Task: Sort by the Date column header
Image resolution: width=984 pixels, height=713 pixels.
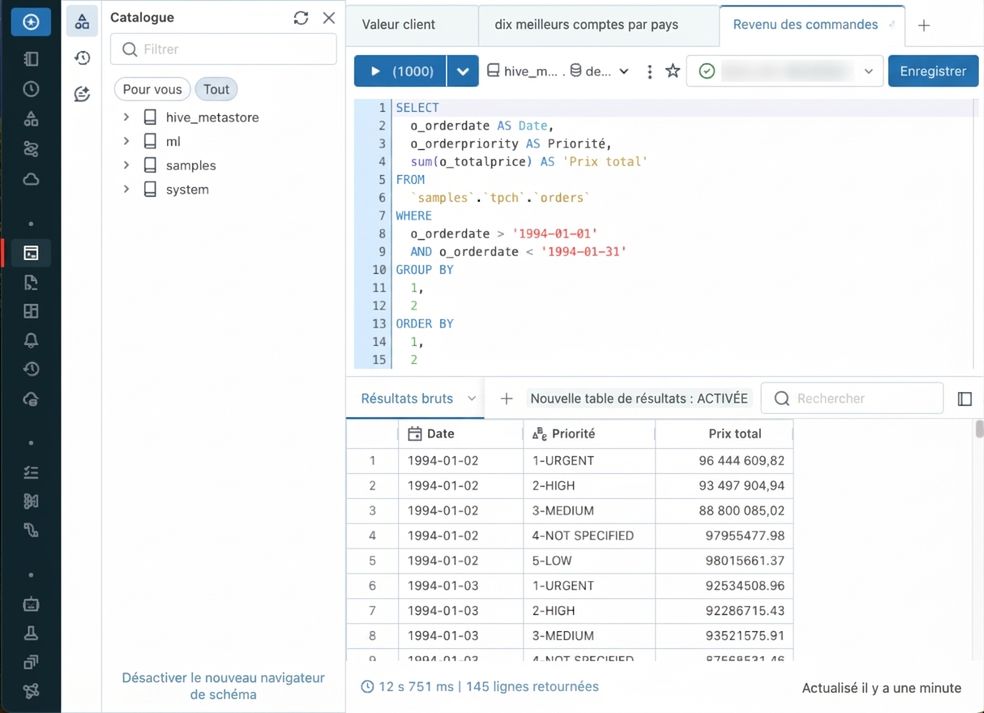Action: click(x=461, y=434)
